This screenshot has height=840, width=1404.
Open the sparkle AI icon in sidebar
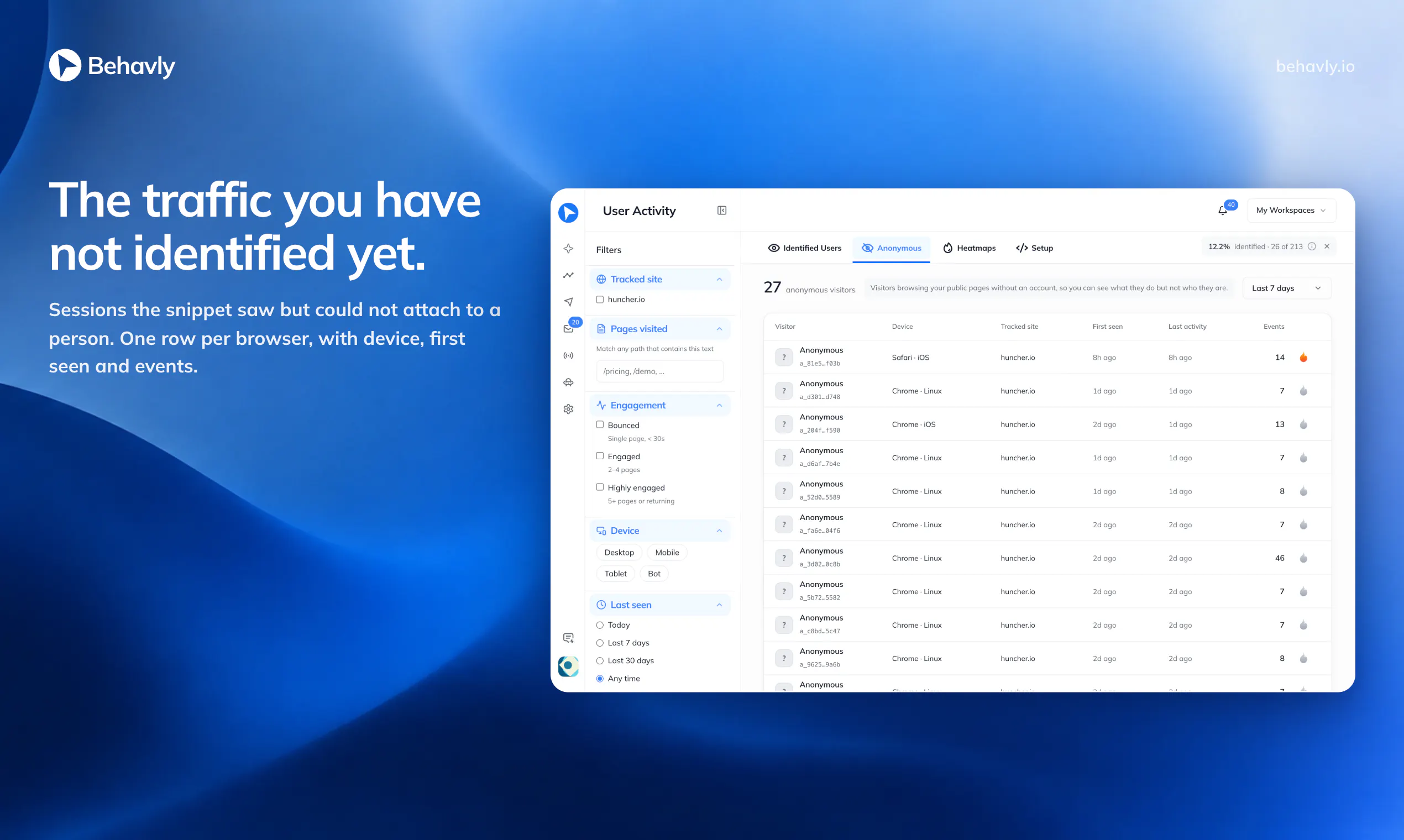(568, 249)
